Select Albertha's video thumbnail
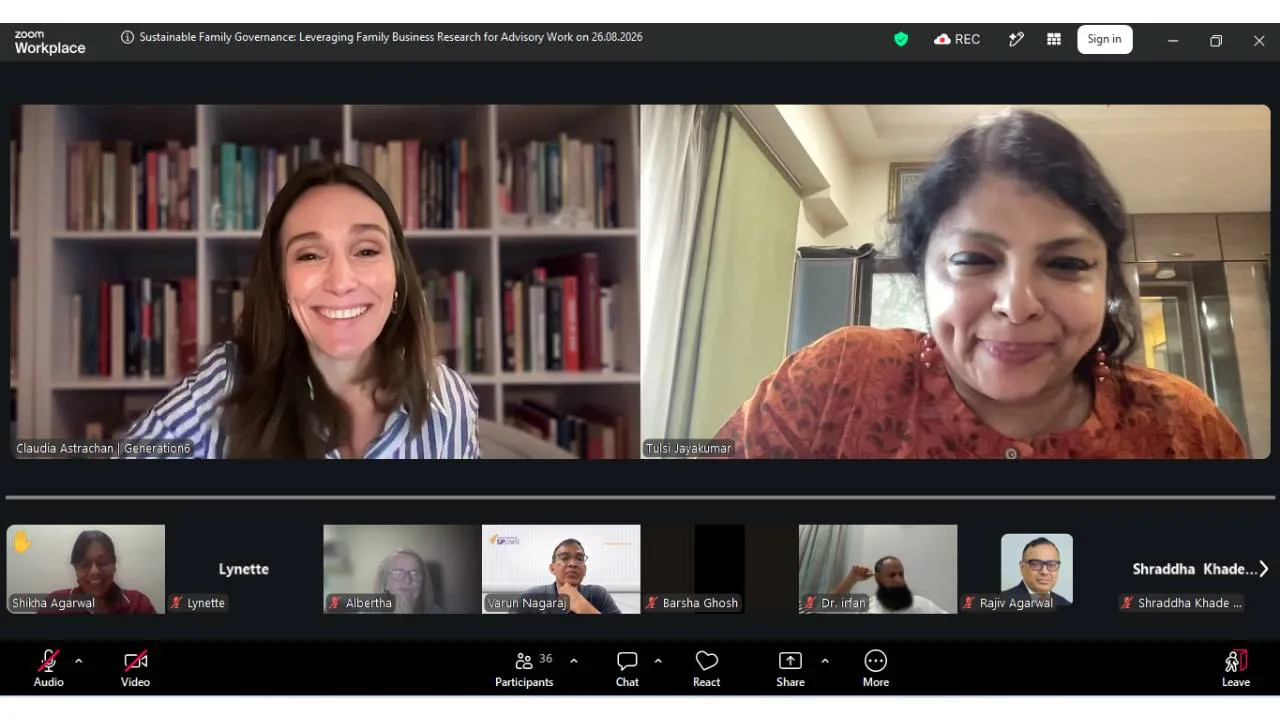 click(x=402, y=569)
